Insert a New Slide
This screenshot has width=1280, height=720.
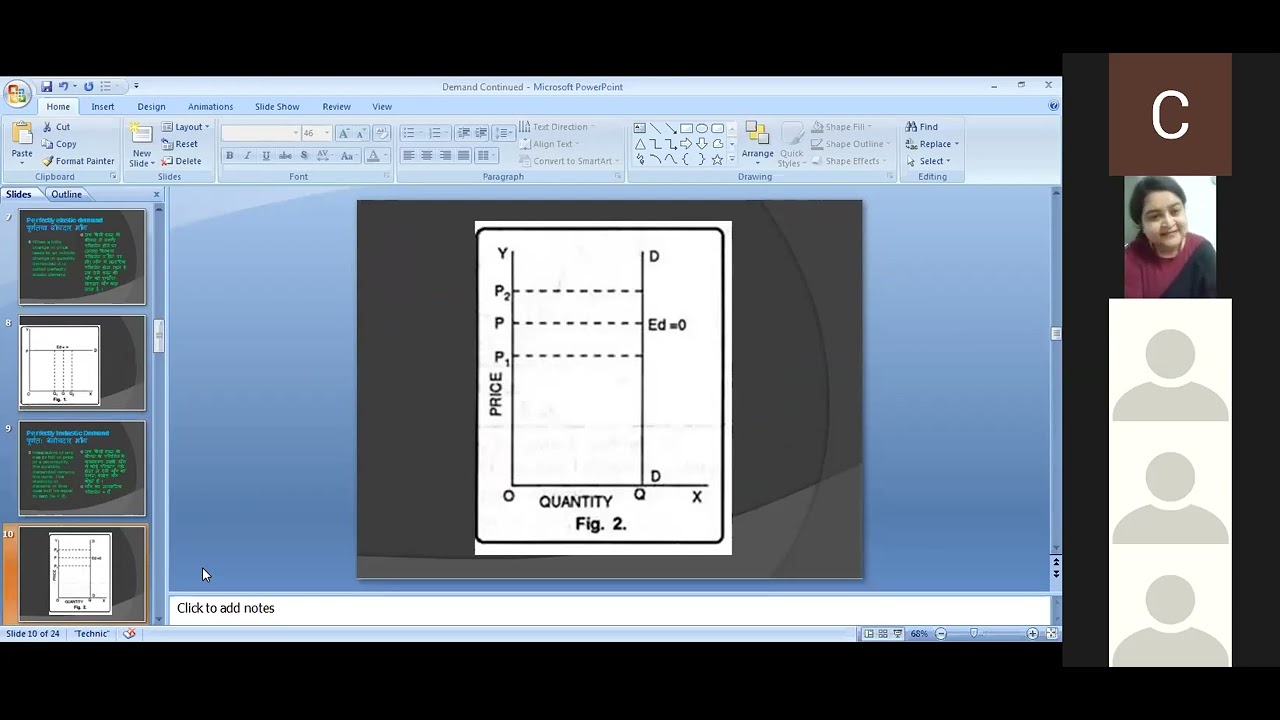pyautogui.click(x=141, y=145)
